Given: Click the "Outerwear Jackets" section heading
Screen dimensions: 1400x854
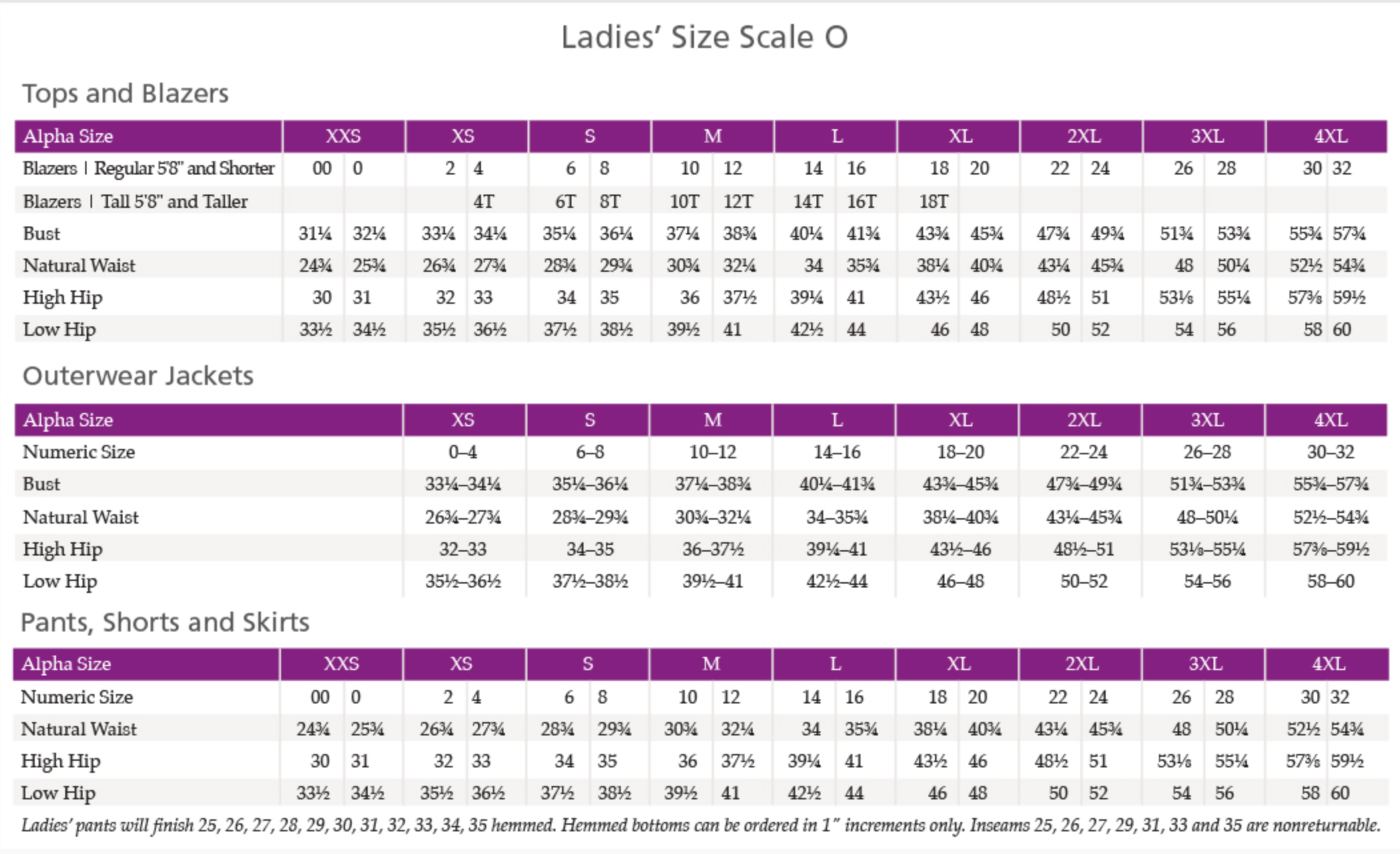Looking at the screenshot, I should click(x=138, y=376).
